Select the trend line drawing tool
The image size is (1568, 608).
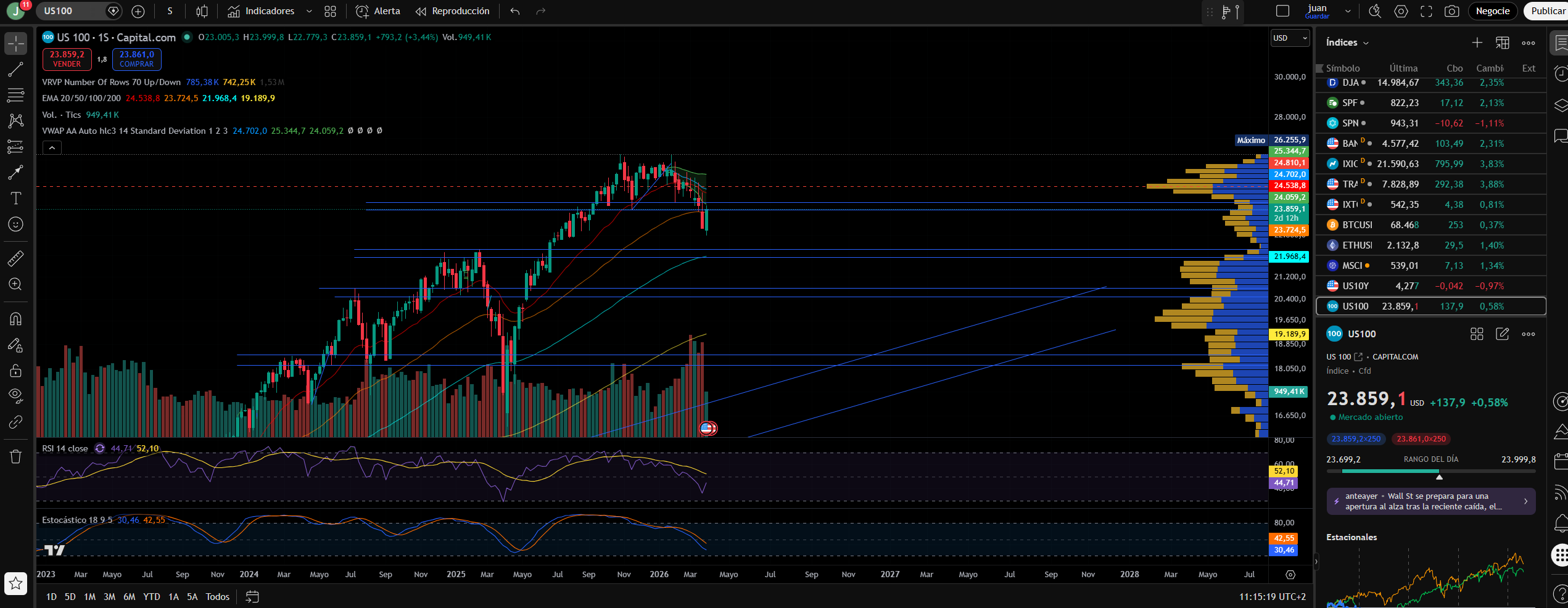pos(15,70)
